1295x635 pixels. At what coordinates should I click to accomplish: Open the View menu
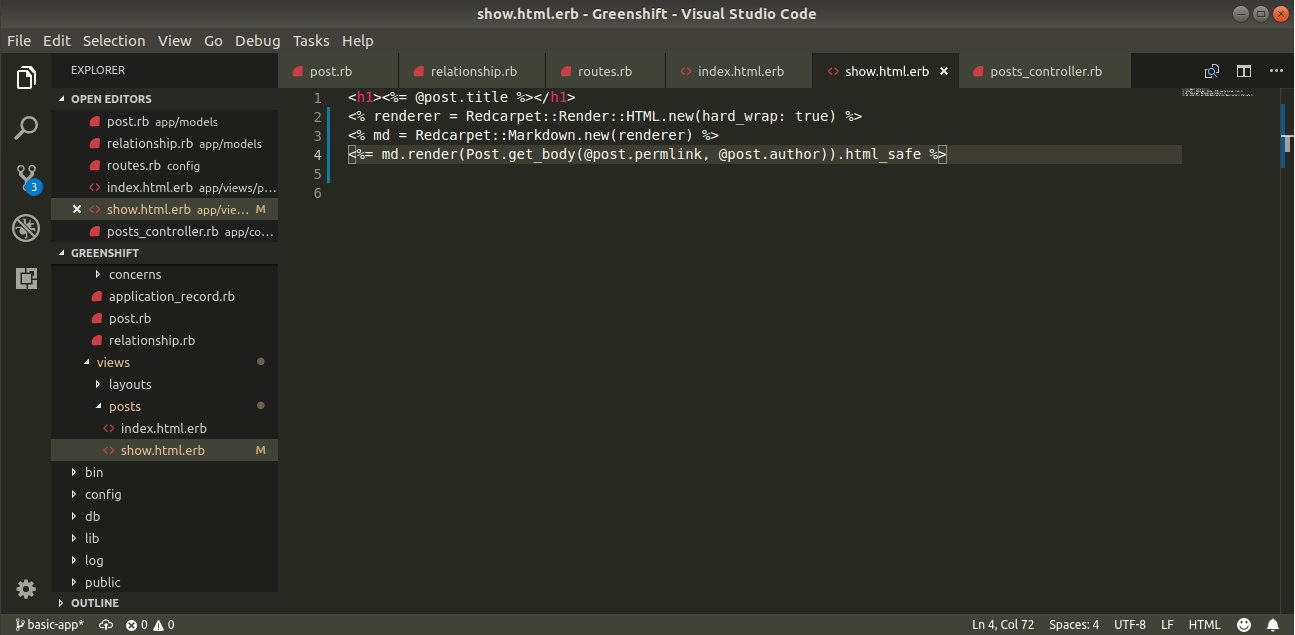click(174, 41)
